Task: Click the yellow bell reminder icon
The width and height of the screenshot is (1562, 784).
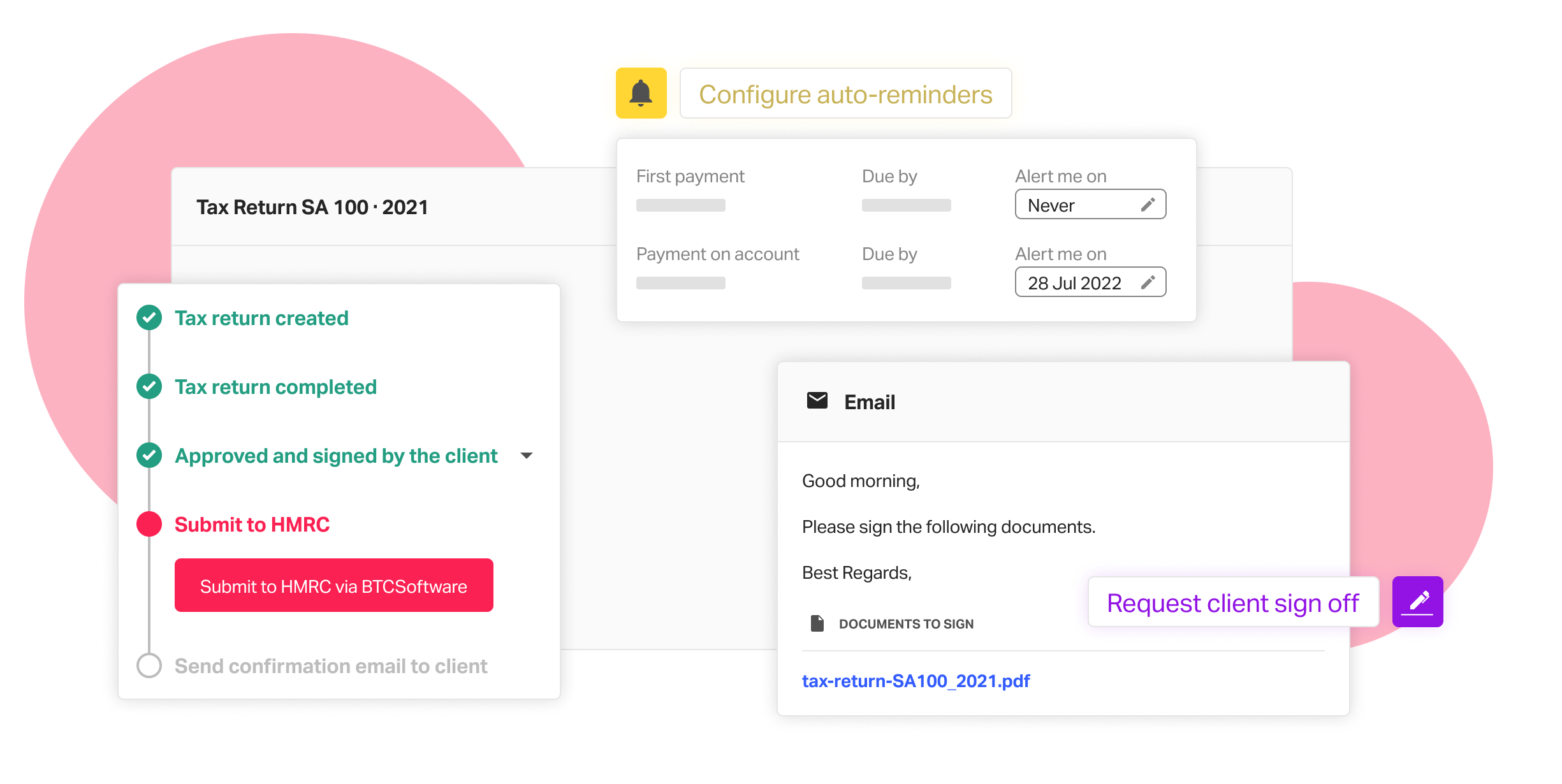Action: point(641,93)
